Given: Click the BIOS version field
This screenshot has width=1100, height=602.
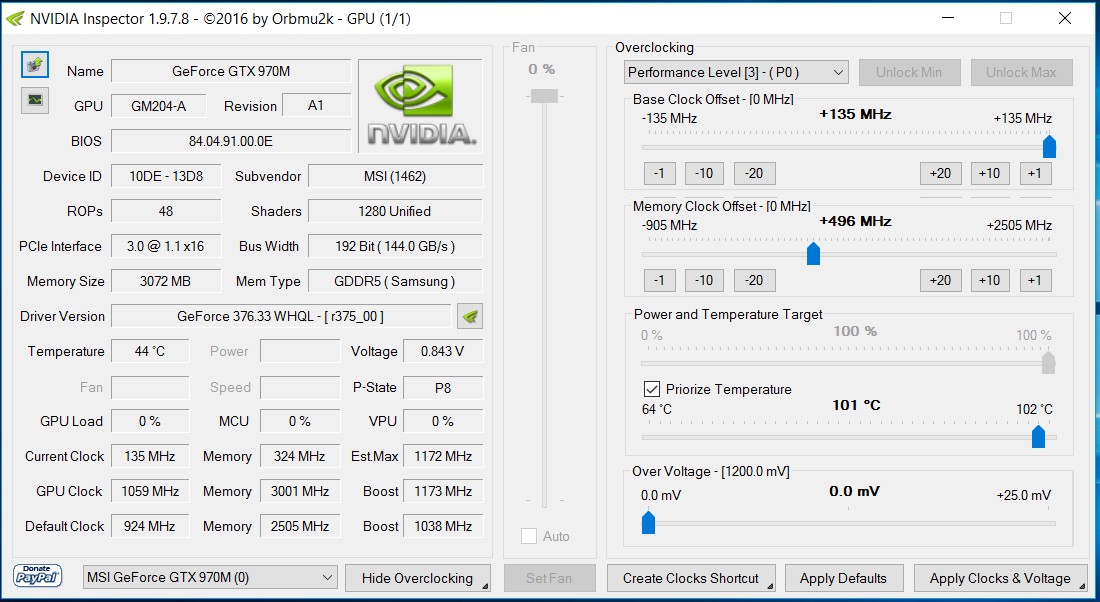Looking at the screenshot, I should pos(231,141).
